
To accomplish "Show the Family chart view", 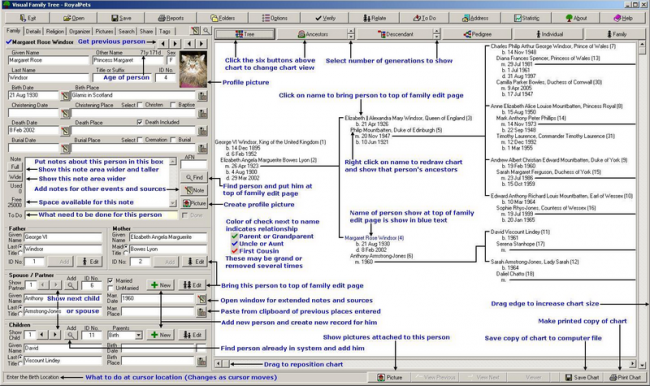I will click(616, 34).
